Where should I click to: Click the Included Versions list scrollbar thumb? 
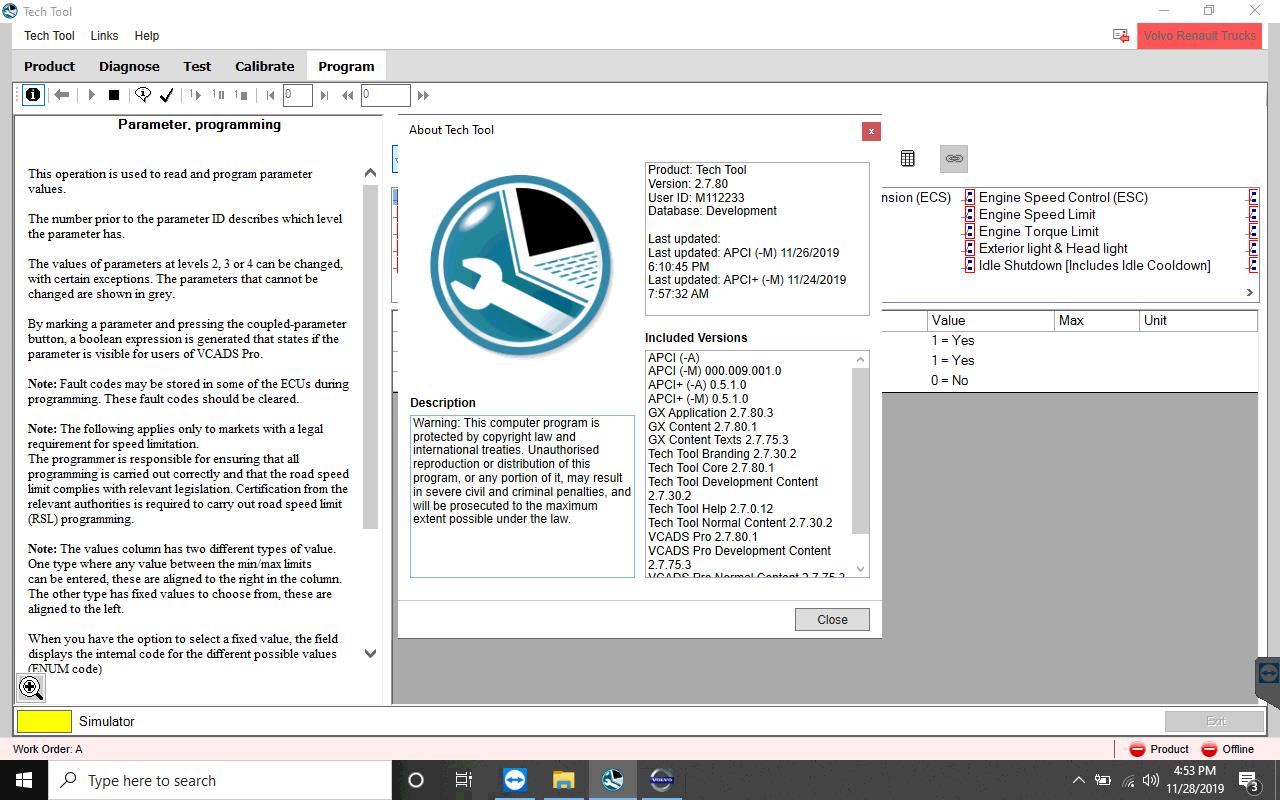pyautogui.click(x=860, y=451)
